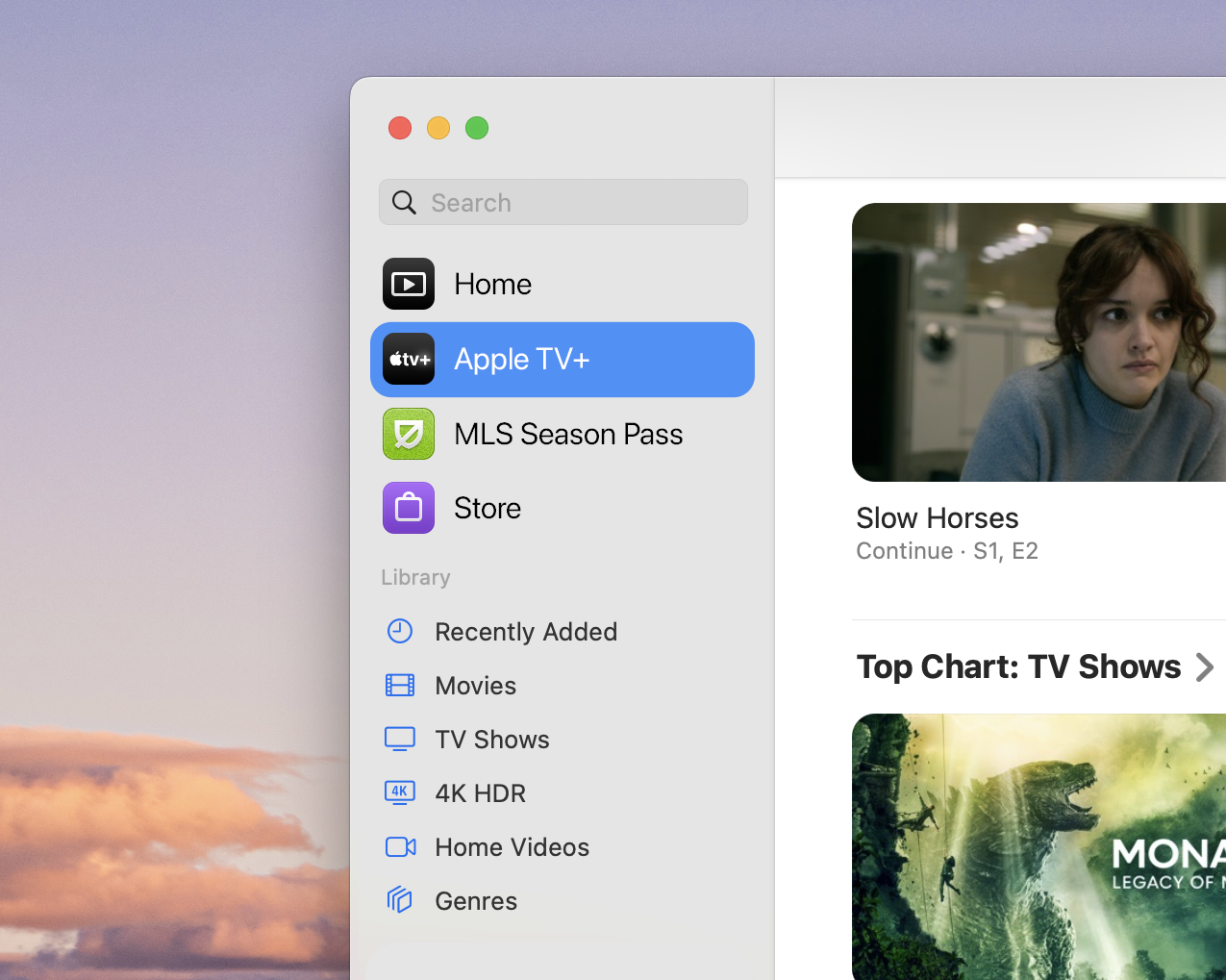Click the Home Videos camera icon
Image resolution: width=1226 pixels, height=980 pixels.
coord(400,846)
